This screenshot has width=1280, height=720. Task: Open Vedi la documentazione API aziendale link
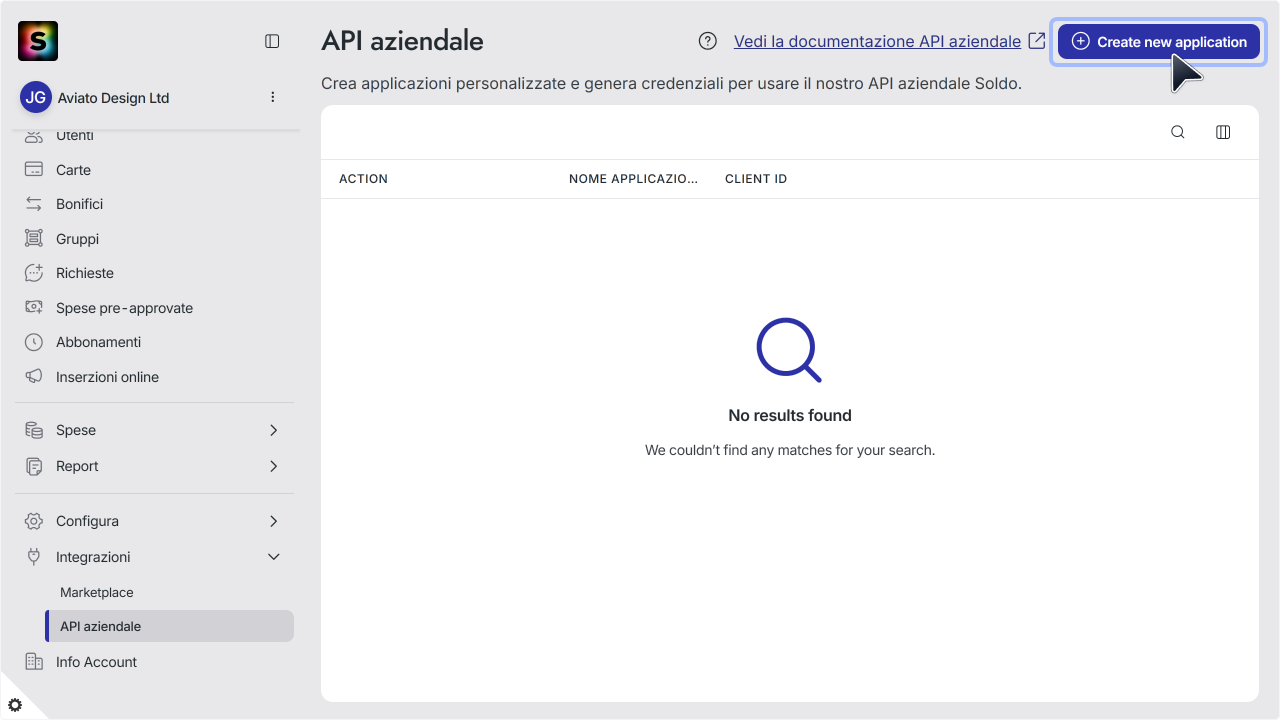[x=877, y=41]
